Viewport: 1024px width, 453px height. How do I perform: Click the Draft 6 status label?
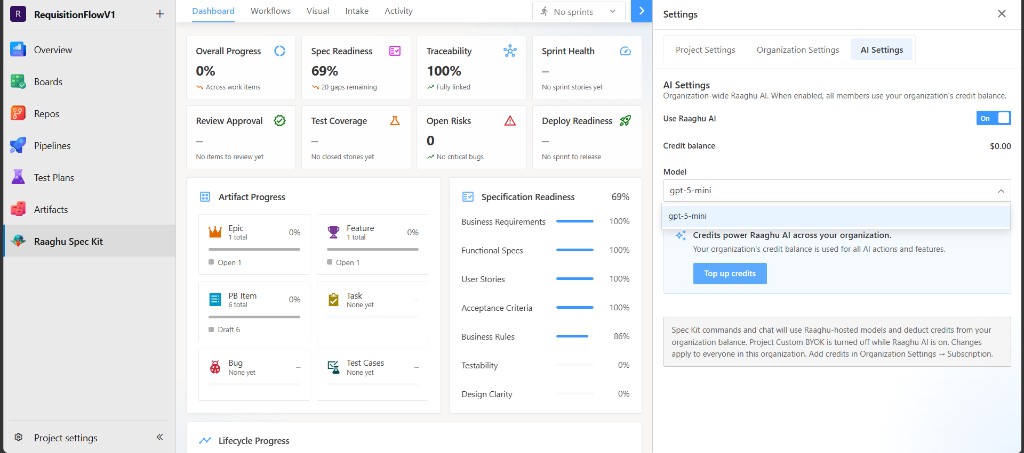pyautogui.click(x=229, y=330)
